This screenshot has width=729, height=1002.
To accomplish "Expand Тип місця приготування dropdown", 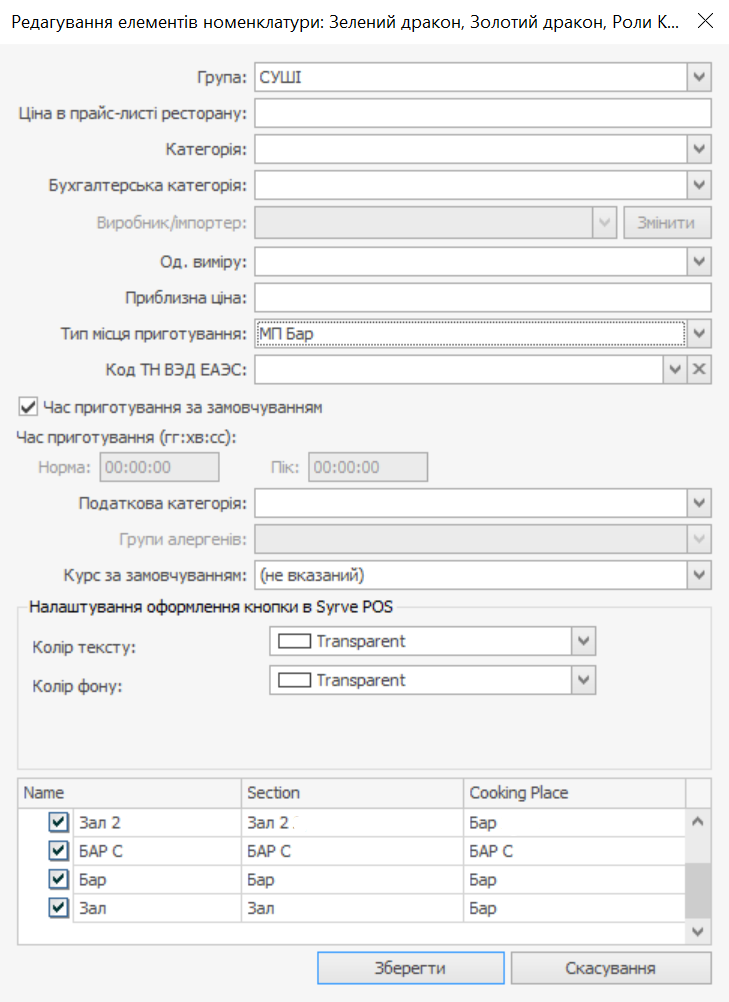I will click(x=699, y=334).
